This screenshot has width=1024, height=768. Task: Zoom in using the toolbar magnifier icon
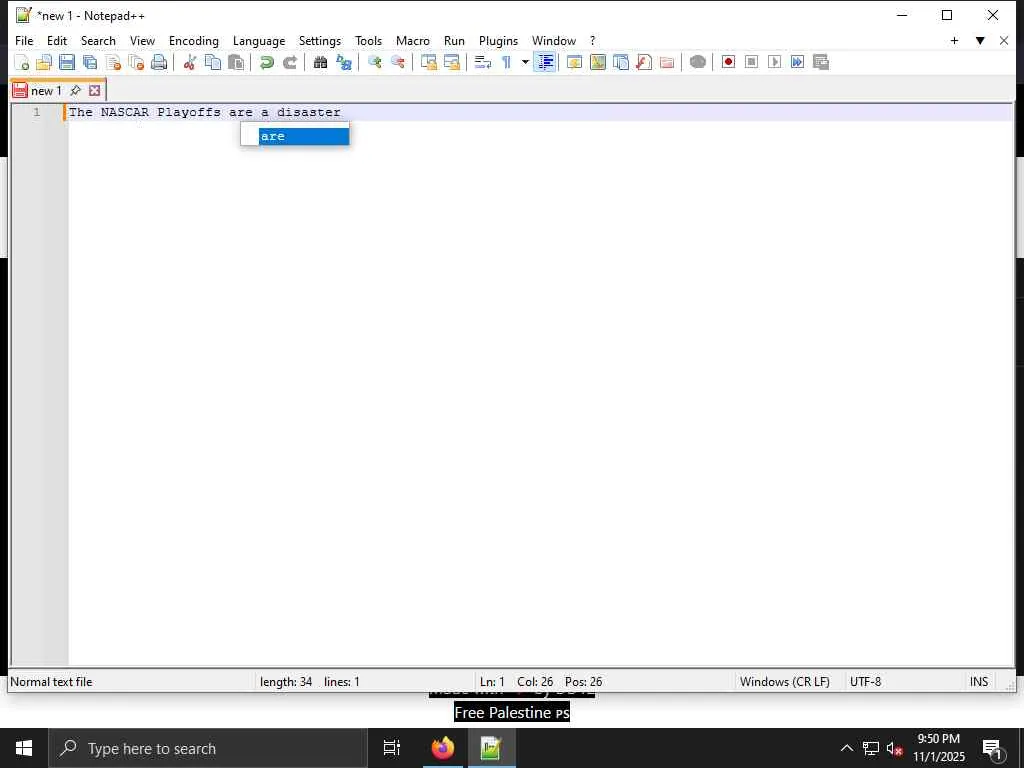pos(374,62)
